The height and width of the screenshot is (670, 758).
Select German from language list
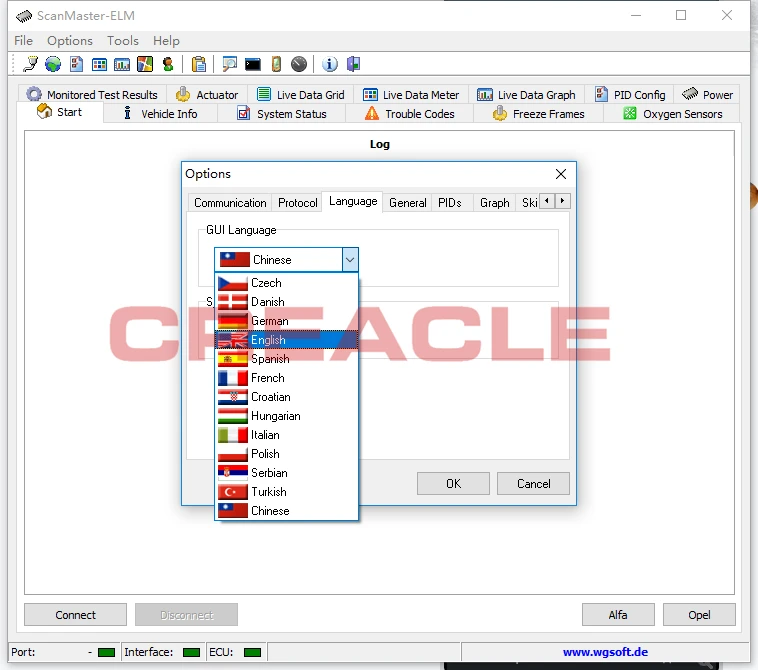tap(287, 320)
